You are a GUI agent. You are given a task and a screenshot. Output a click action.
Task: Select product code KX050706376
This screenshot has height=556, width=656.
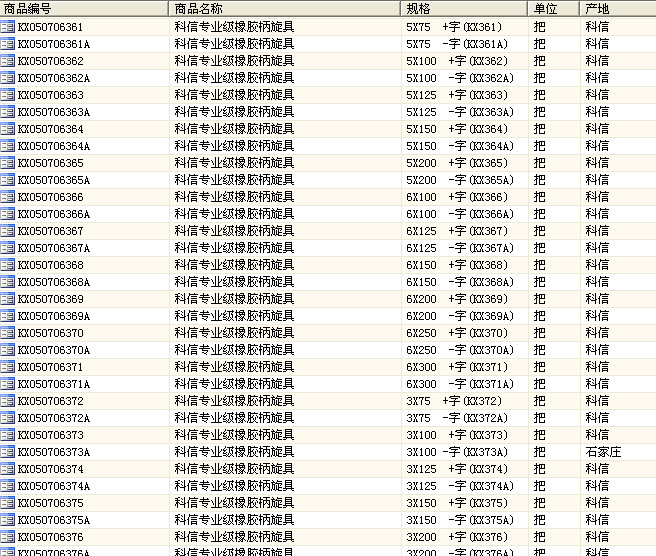(51, 537)
